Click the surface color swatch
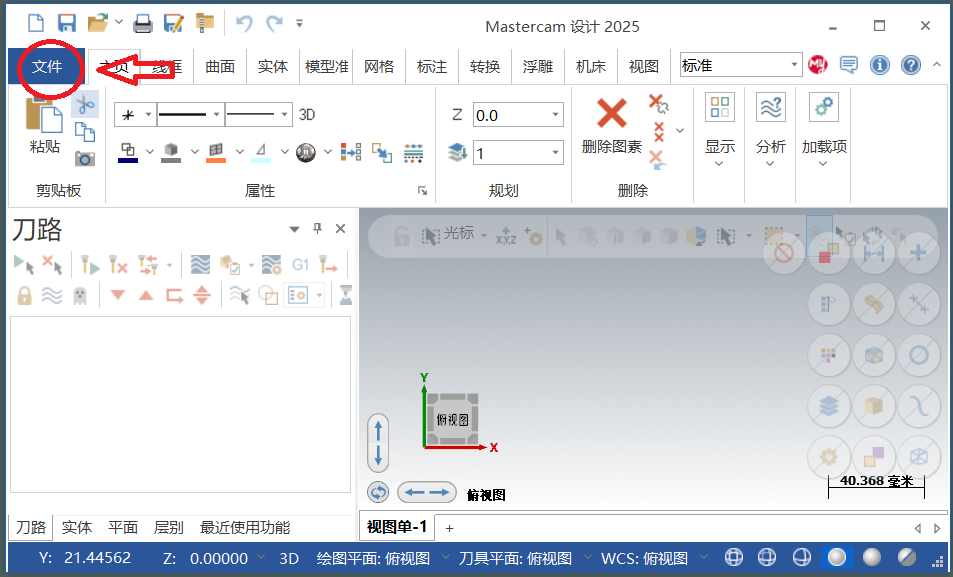Screen dimensions: 953x577 216,152
